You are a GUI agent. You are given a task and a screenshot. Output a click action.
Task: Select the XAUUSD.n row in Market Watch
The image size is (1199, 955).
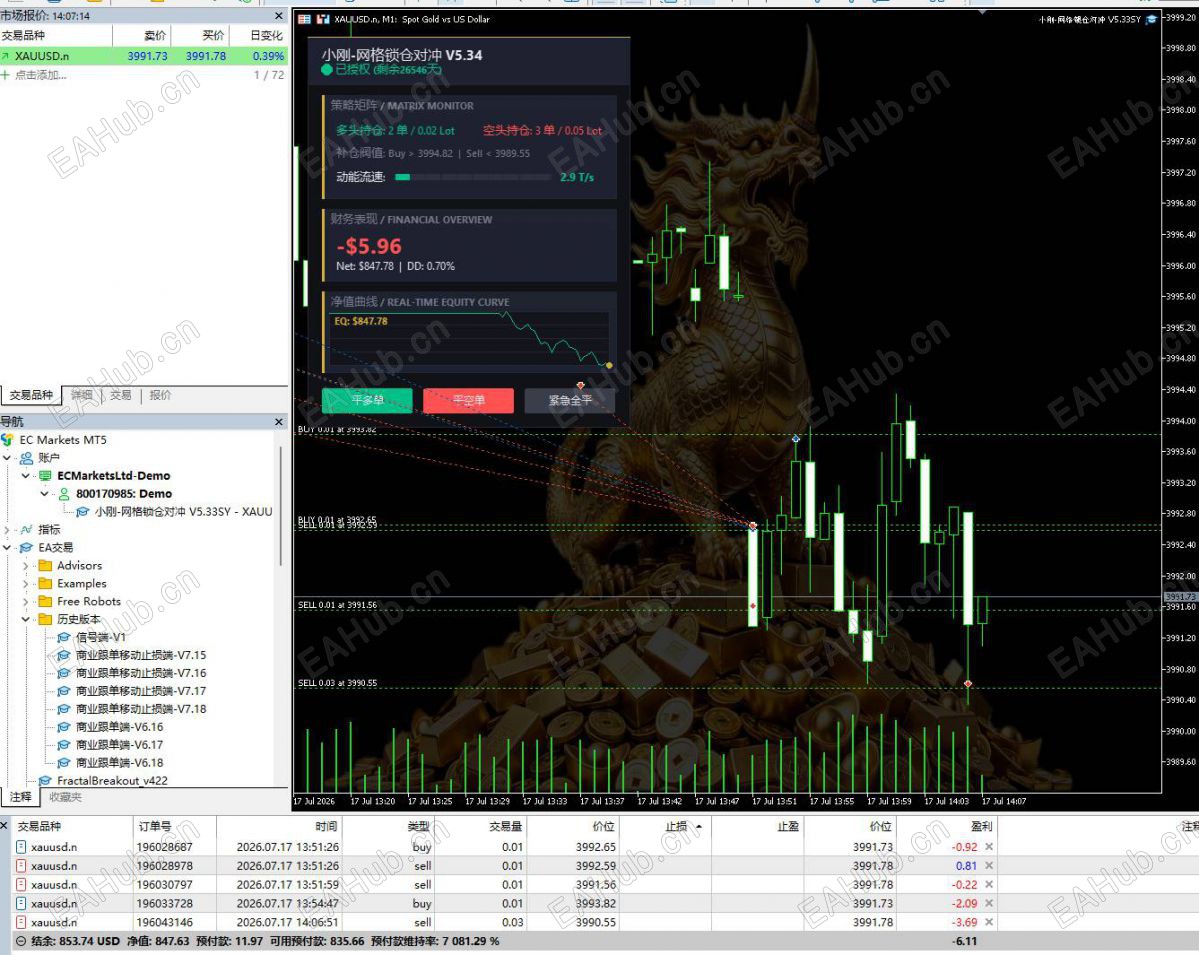[x=144, y=56]
